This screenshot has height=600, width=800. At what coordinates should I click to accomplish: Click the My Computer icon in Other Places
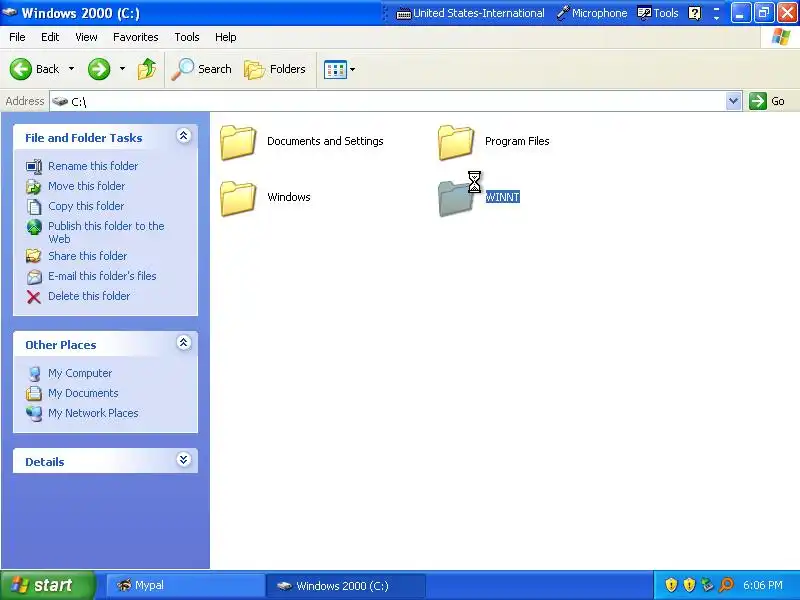[x=34, y=373]
